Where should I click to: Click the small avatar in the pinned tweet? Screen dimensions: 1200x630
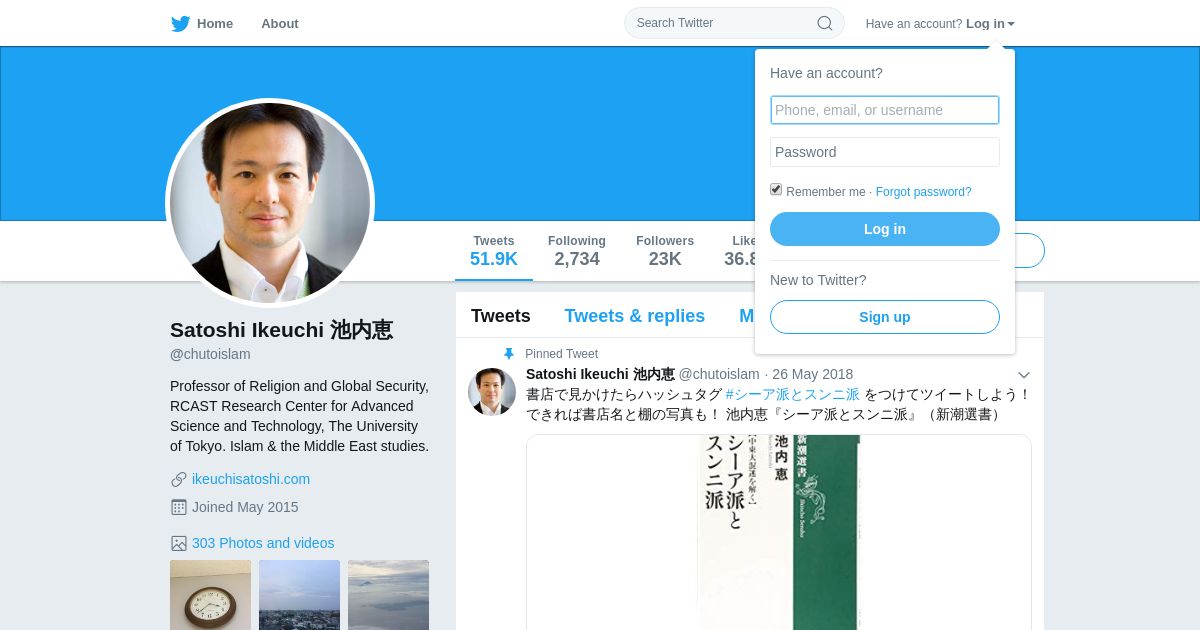(492, 392)
